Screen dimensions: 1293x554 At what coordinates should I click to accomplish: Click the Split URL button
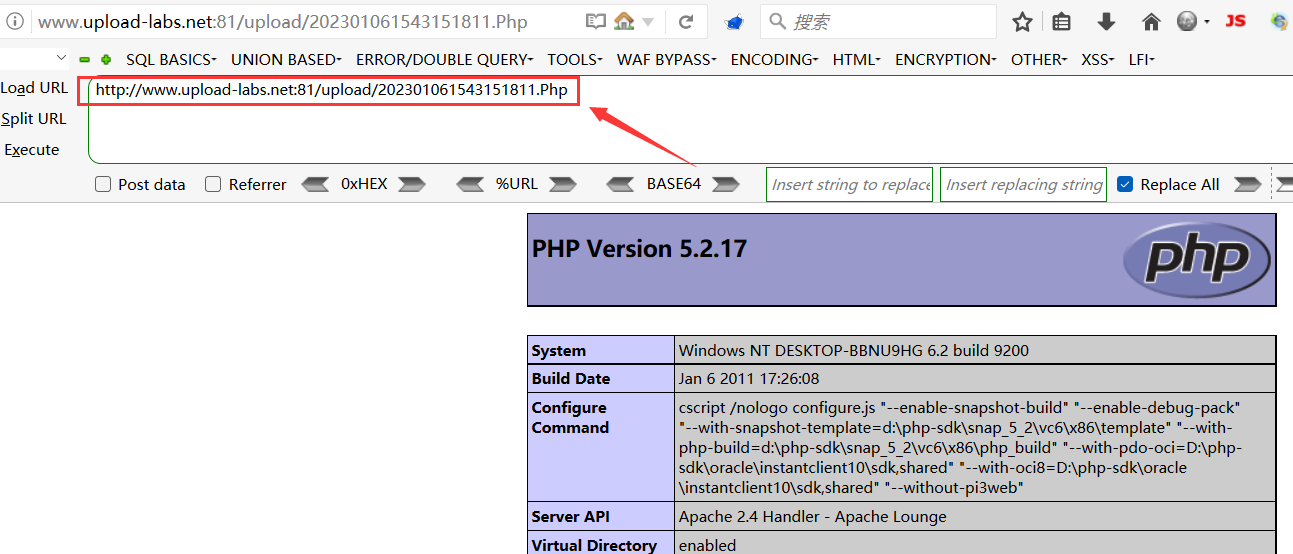point(34,119)
